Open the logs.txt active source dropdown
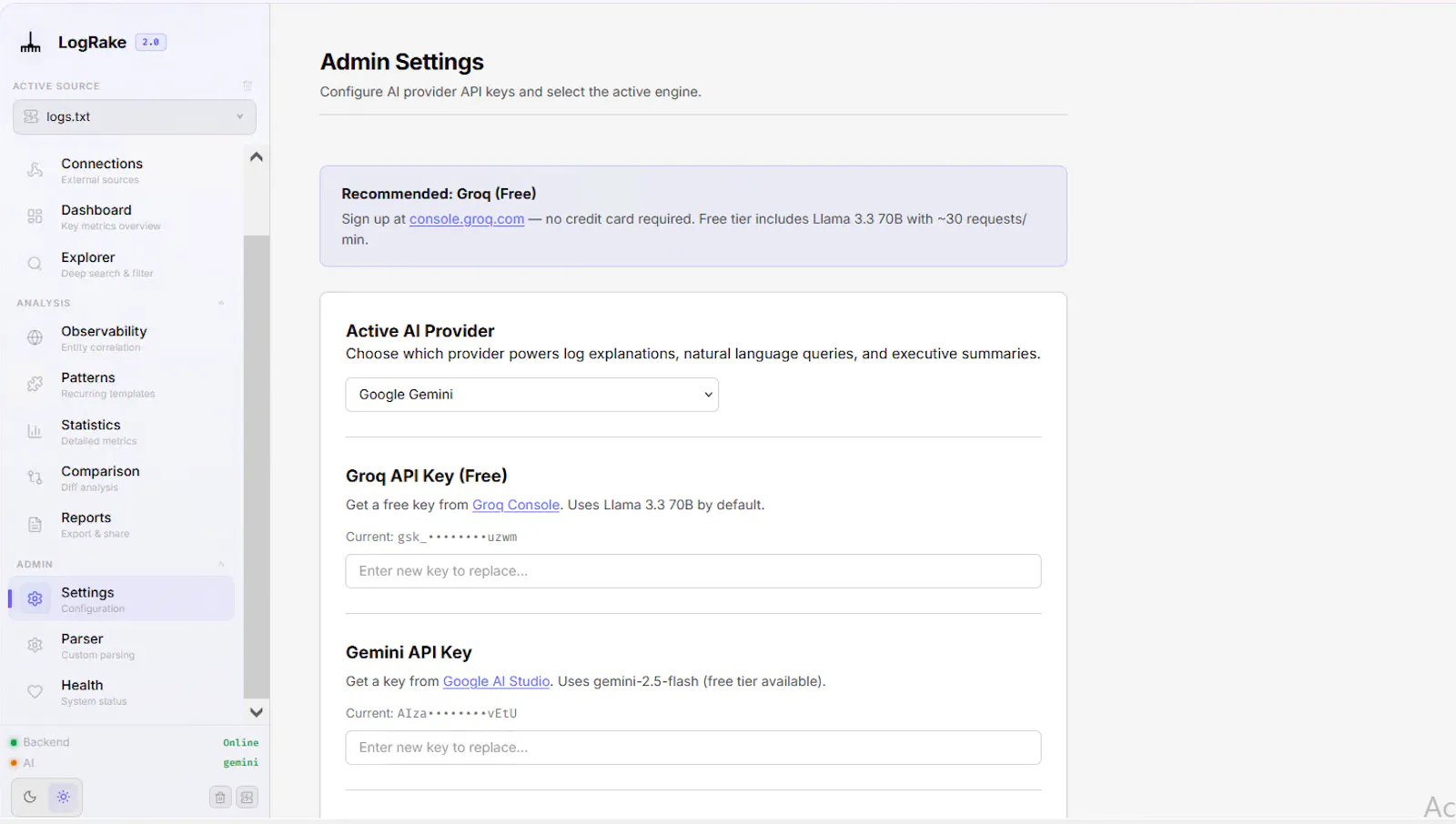Image resolution: width=1456 pixels, height=824 pixels. click(135, 116)
